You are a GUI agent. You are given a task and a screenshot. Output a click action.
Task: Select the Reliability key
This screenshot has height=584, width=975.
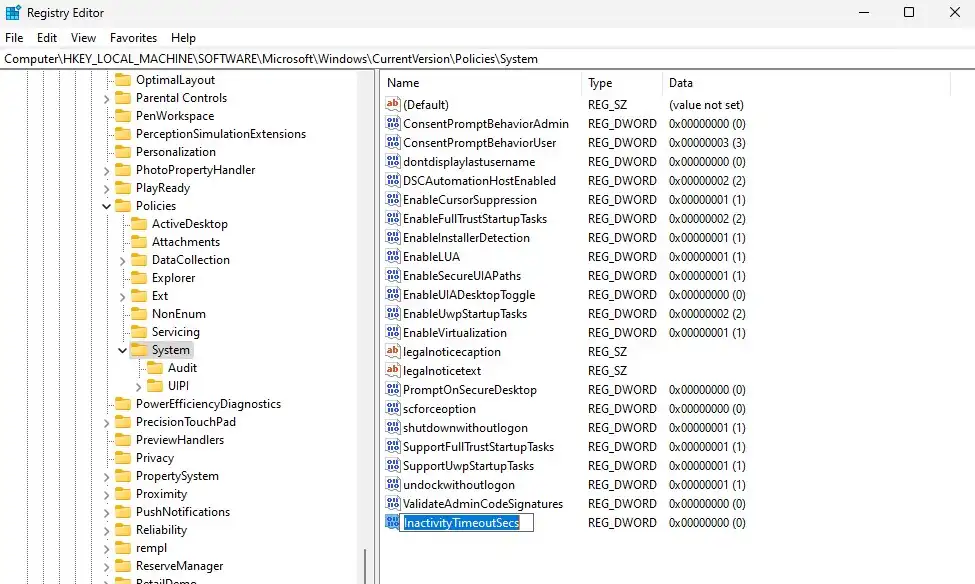[161, 530]
